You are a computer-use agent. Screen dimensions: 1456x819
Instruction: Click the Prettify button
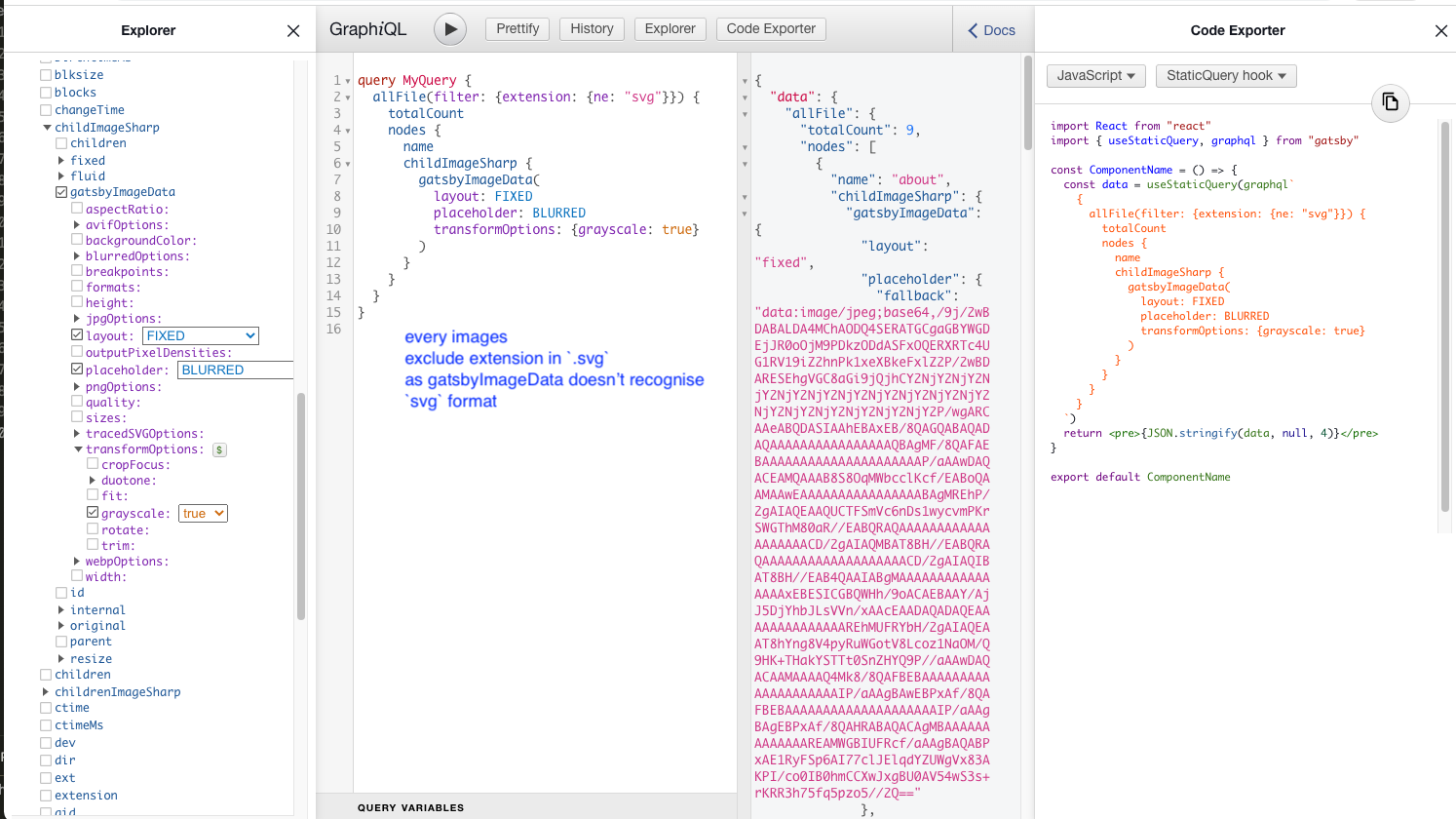click(517, 29)
